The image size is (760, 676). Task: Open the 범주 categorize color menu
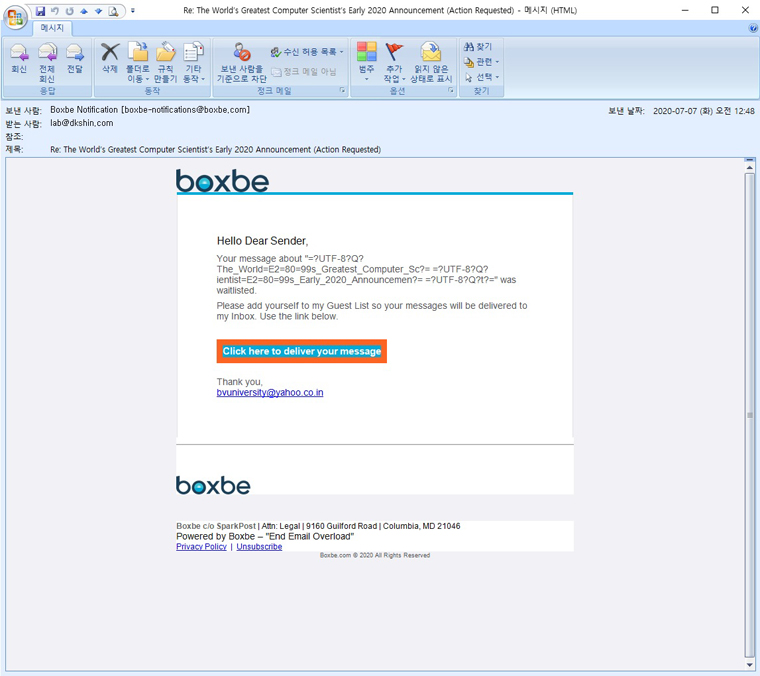click(x=366, y=62)
